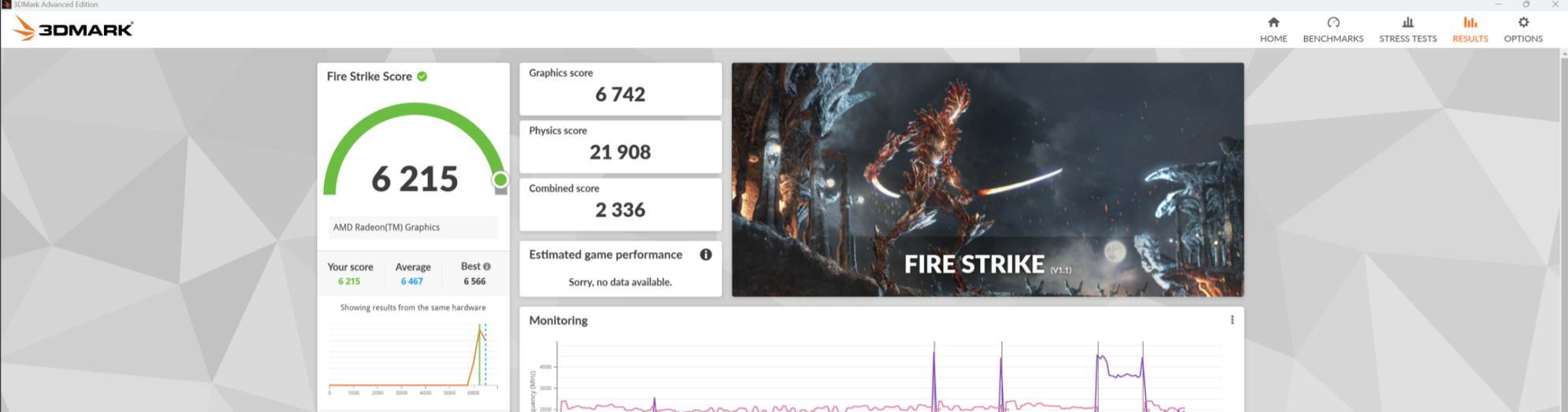Open the Benchmarks tab
1568x412 pixels.
[x=1333, y=29]
